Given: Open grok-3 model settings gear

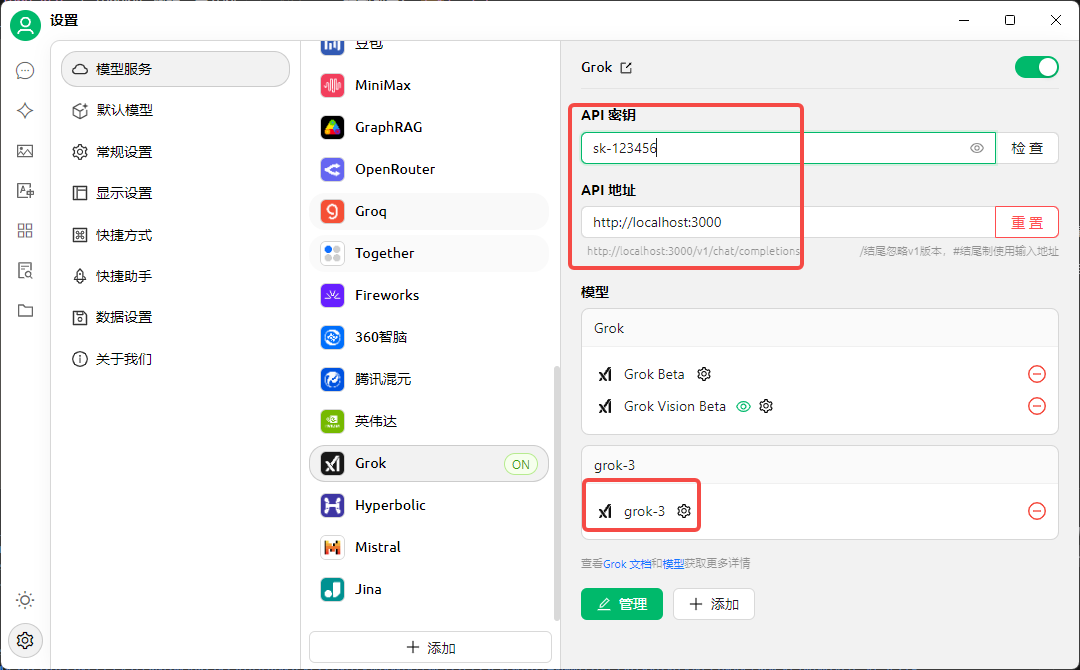Looking at the screenshot, I should [x=684, y=511].
